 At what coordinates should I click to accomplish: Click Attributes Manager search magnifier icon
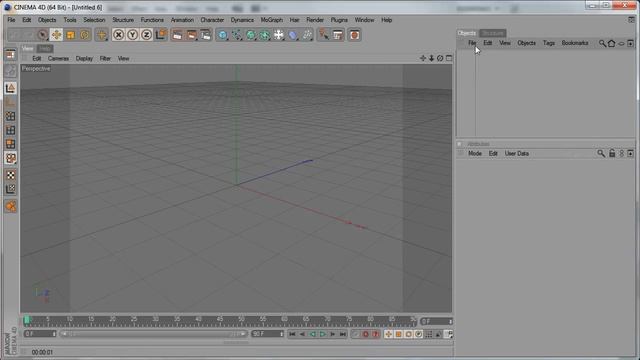(x=601, y=153)
